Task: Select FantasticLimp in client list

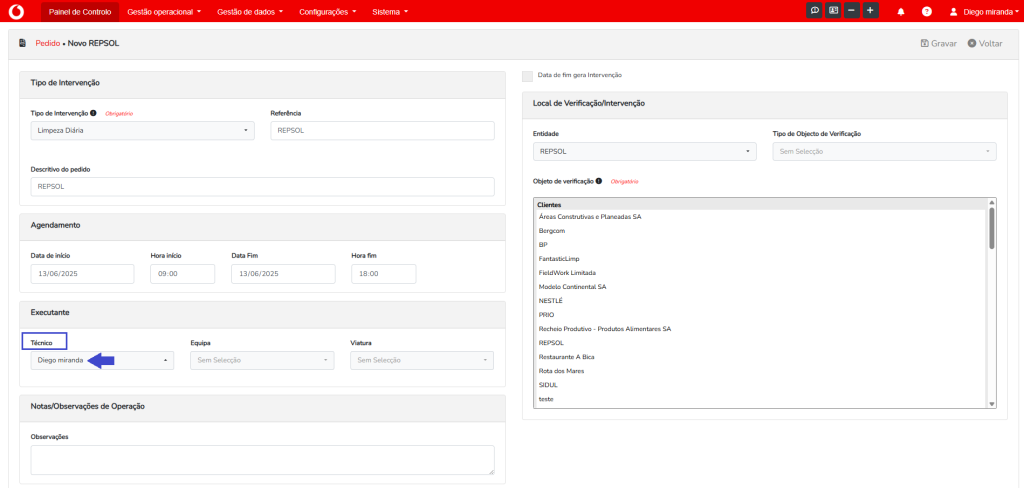Action: click(561, 259)
